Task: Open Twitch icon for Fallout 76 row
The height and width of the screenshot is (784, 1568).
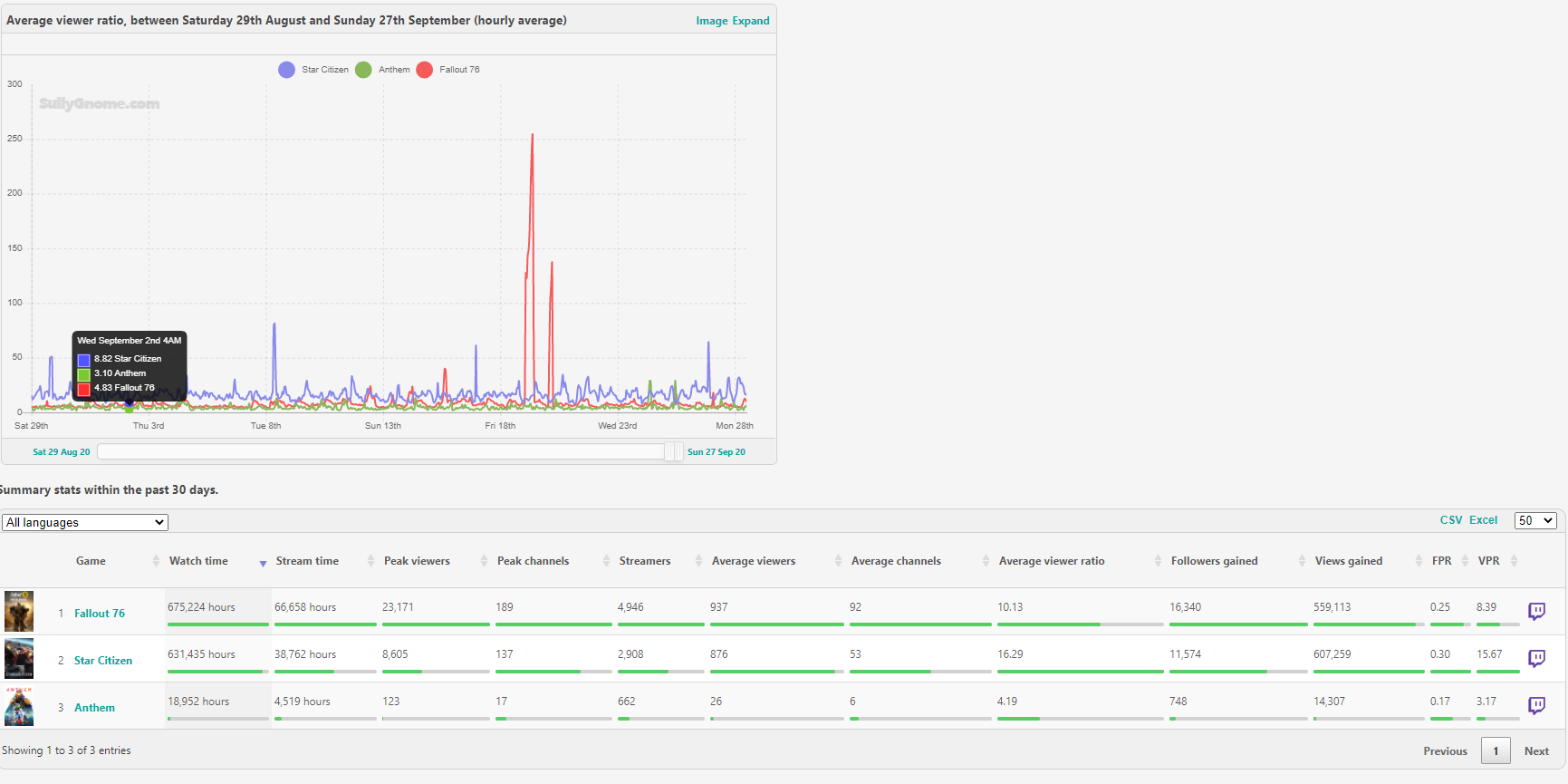Action: (1536, 611)
